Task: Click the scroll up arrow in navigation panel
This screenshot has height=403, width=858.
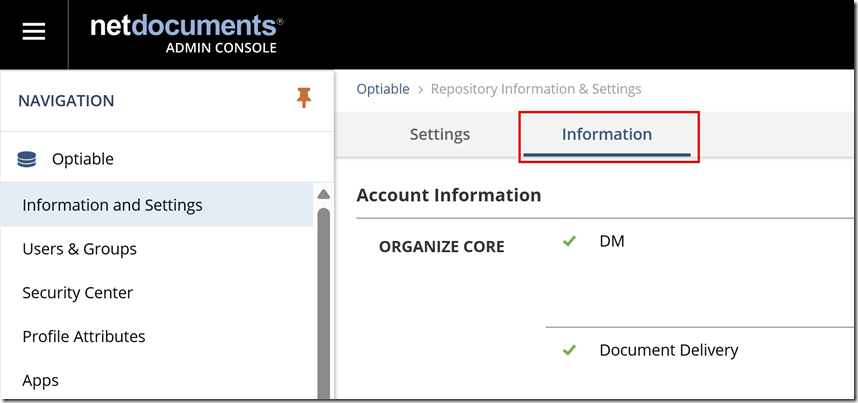Action: pyautogui.click(x=323, y=194)
